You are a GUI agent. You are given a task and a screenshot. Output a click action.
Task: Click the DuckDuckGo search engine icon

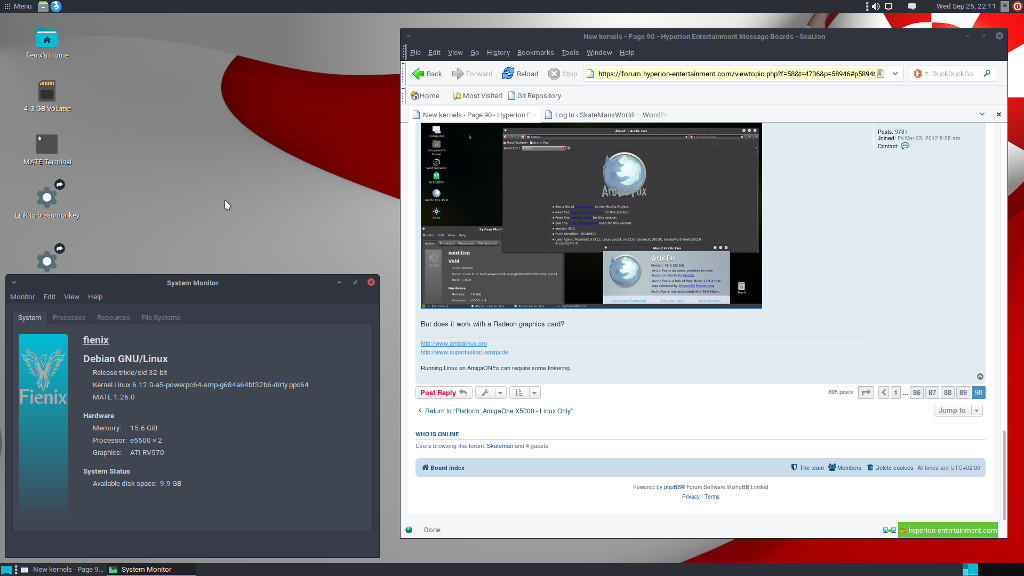(x=918, y=74)
